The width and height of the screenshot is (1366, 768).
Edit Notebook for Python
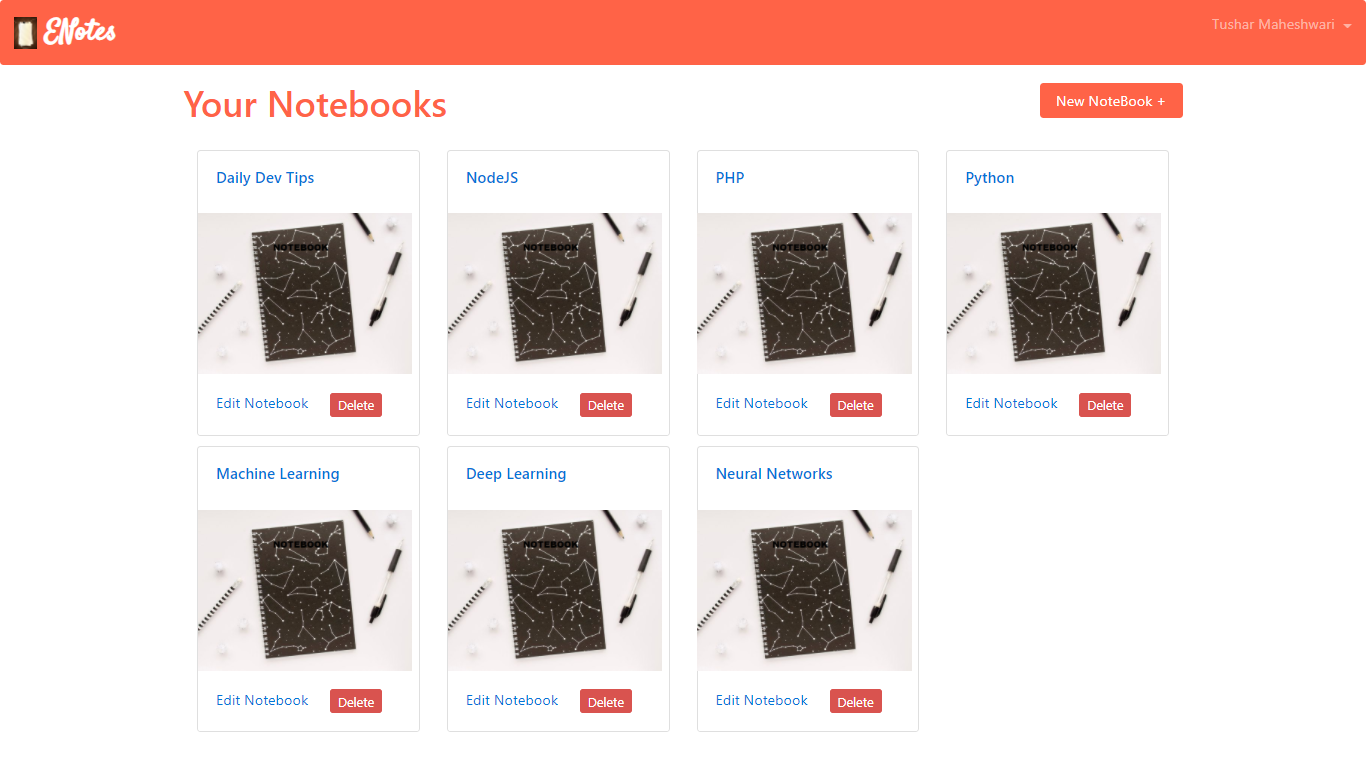point(1011,403)
